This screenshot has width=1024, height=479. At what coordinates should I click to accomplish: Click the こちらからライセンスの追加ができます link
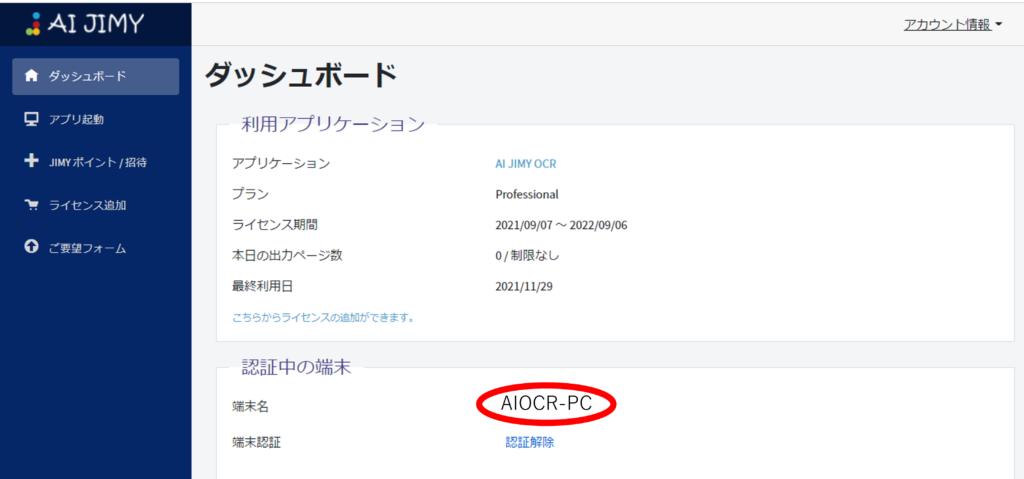(x=324, y=318)
